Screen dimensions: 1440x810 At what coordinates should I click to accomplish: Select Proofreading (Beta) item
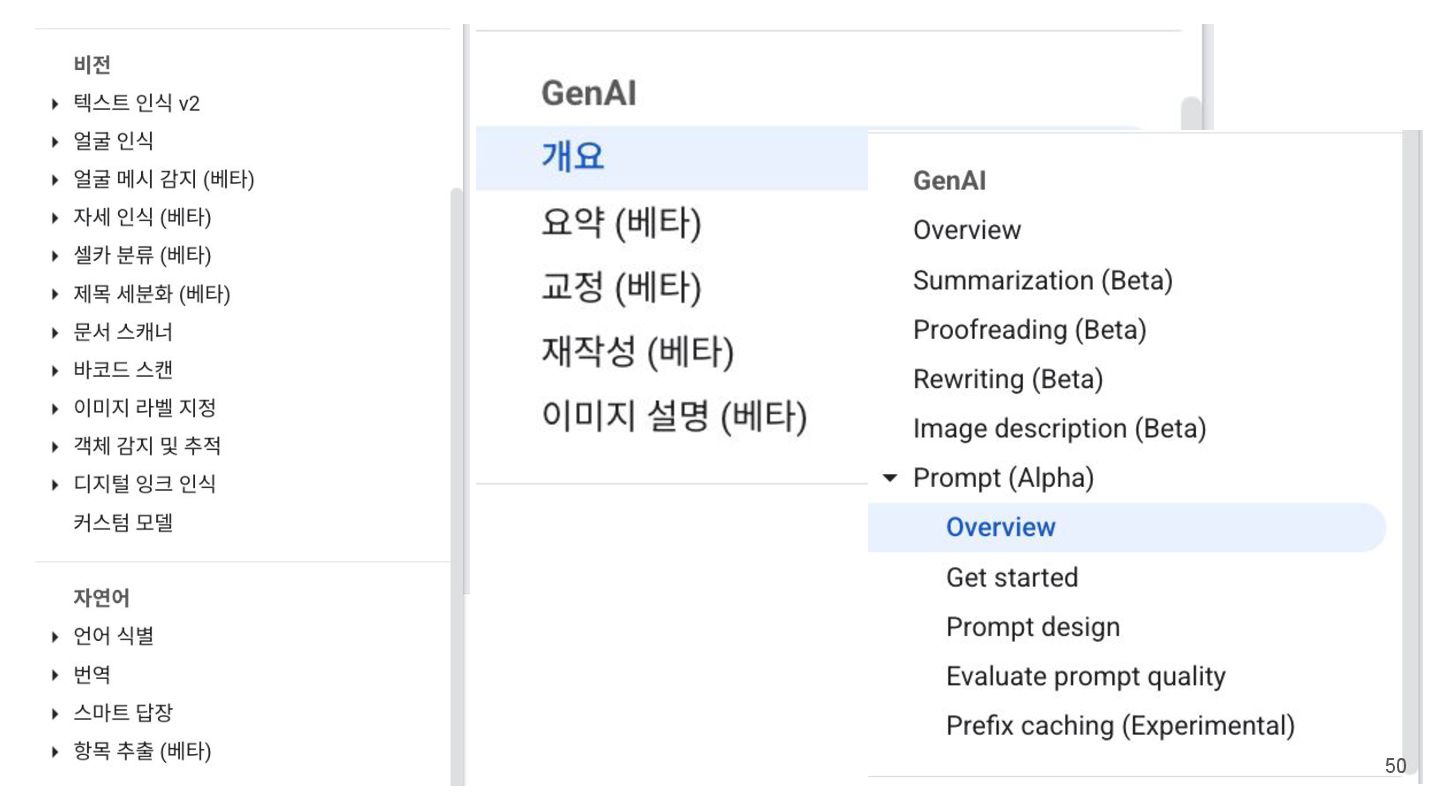(x=1029, y=329)
